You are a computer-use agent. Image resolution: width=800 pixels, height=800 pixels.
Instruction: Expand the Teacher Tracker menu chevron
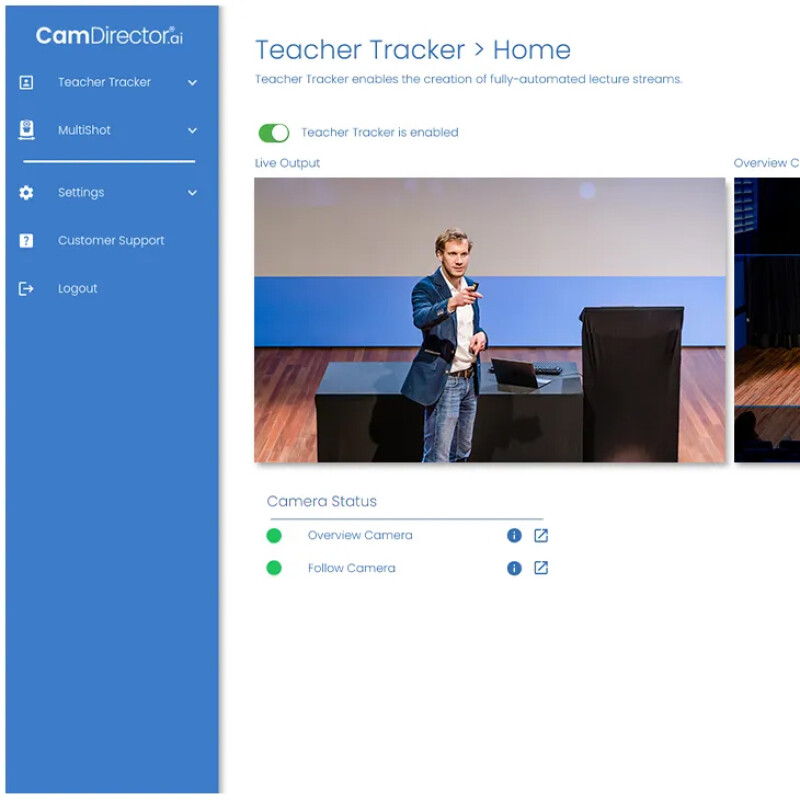[192, 83]
